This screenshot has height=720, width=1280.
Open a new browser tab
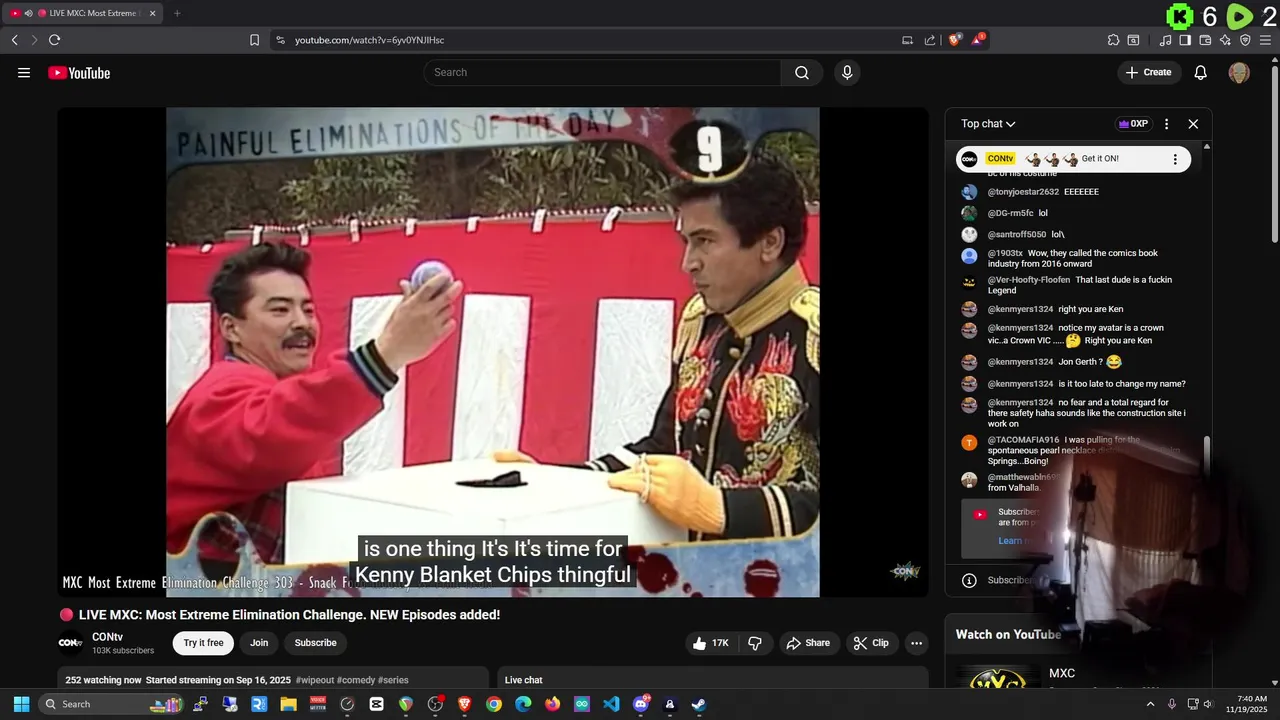[x=177, y=13]
